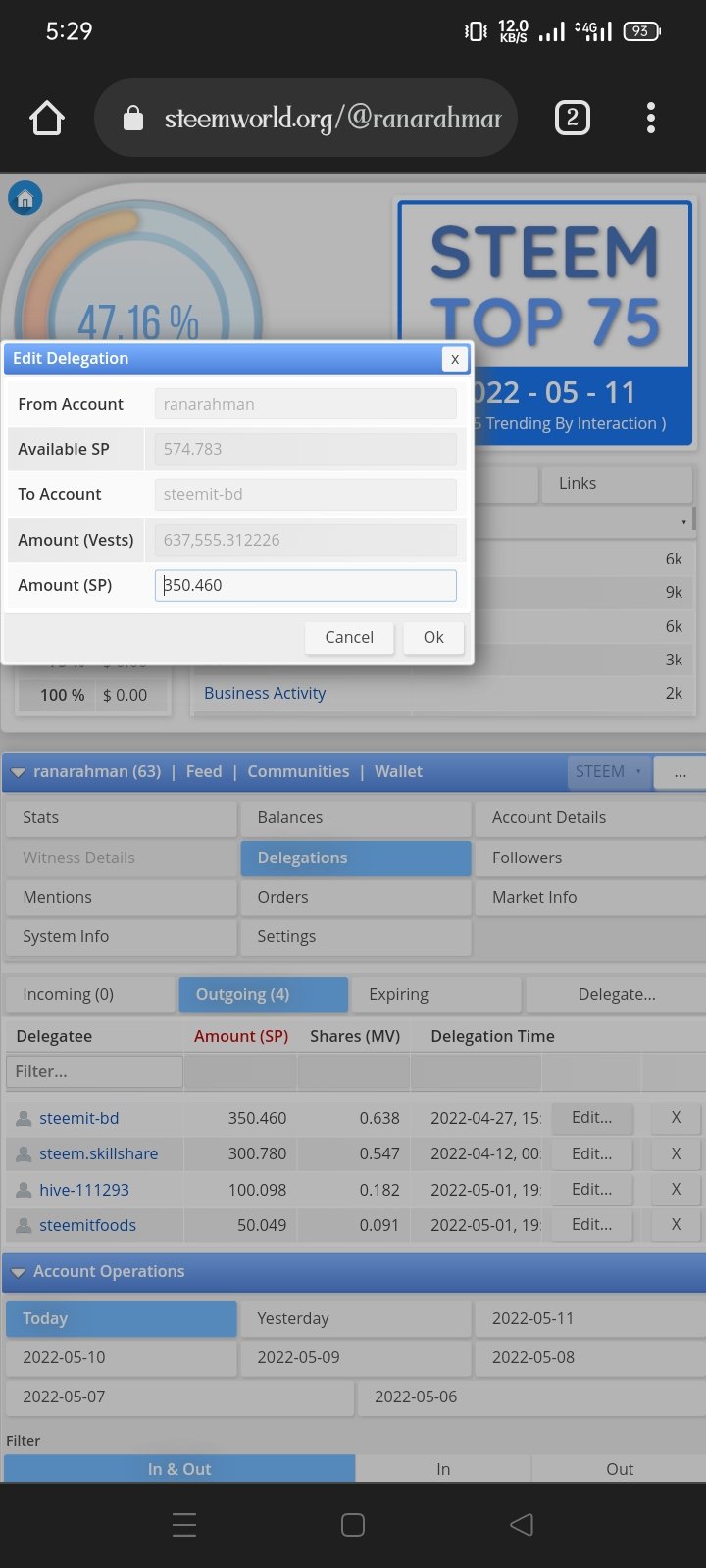Switch to the Orders tab
Image resolution: width=706 pixels, height=1568 pixels.
356,897
